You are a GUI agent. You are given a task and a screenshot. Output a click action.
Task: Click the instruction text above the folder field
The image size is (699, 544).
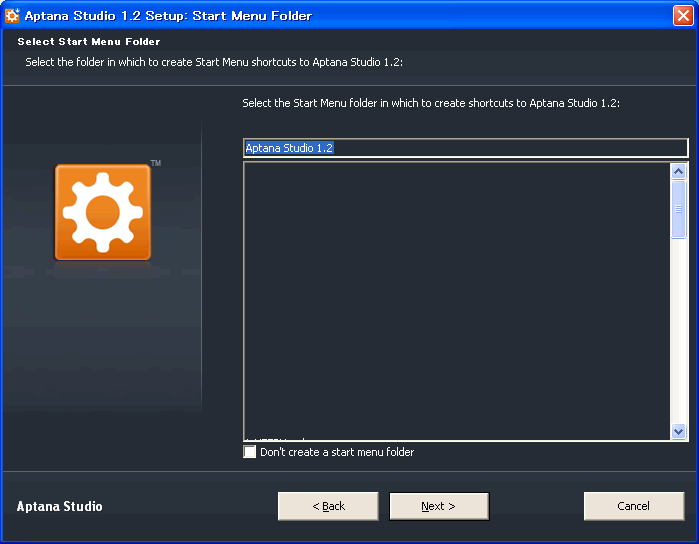pyautogui.click(x=431, y=103)
